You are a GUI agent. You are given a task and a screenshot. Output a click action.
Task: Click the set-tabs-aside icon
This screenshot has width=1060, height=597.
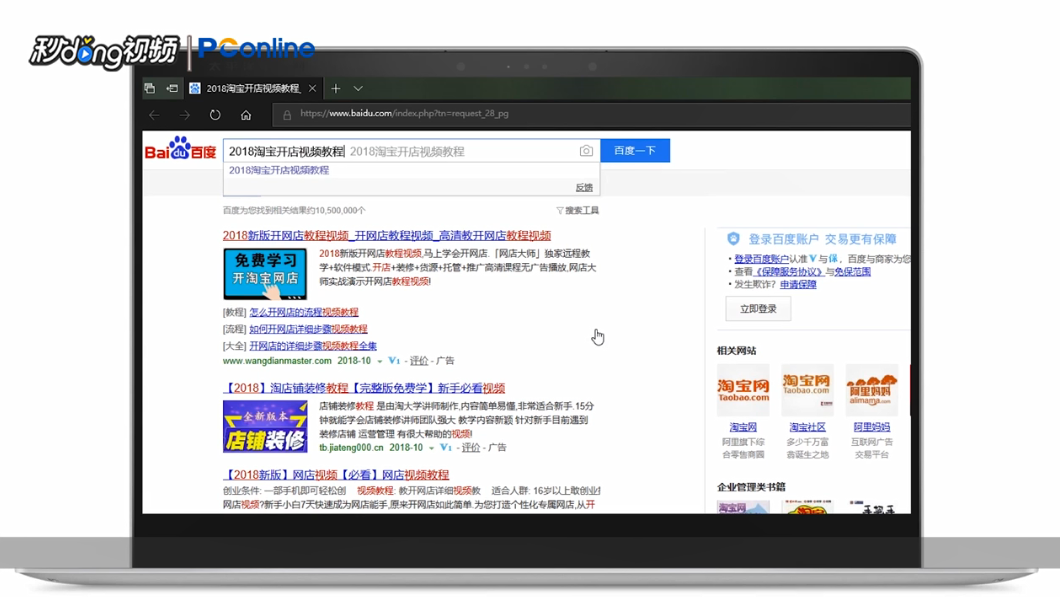(172, 89)
